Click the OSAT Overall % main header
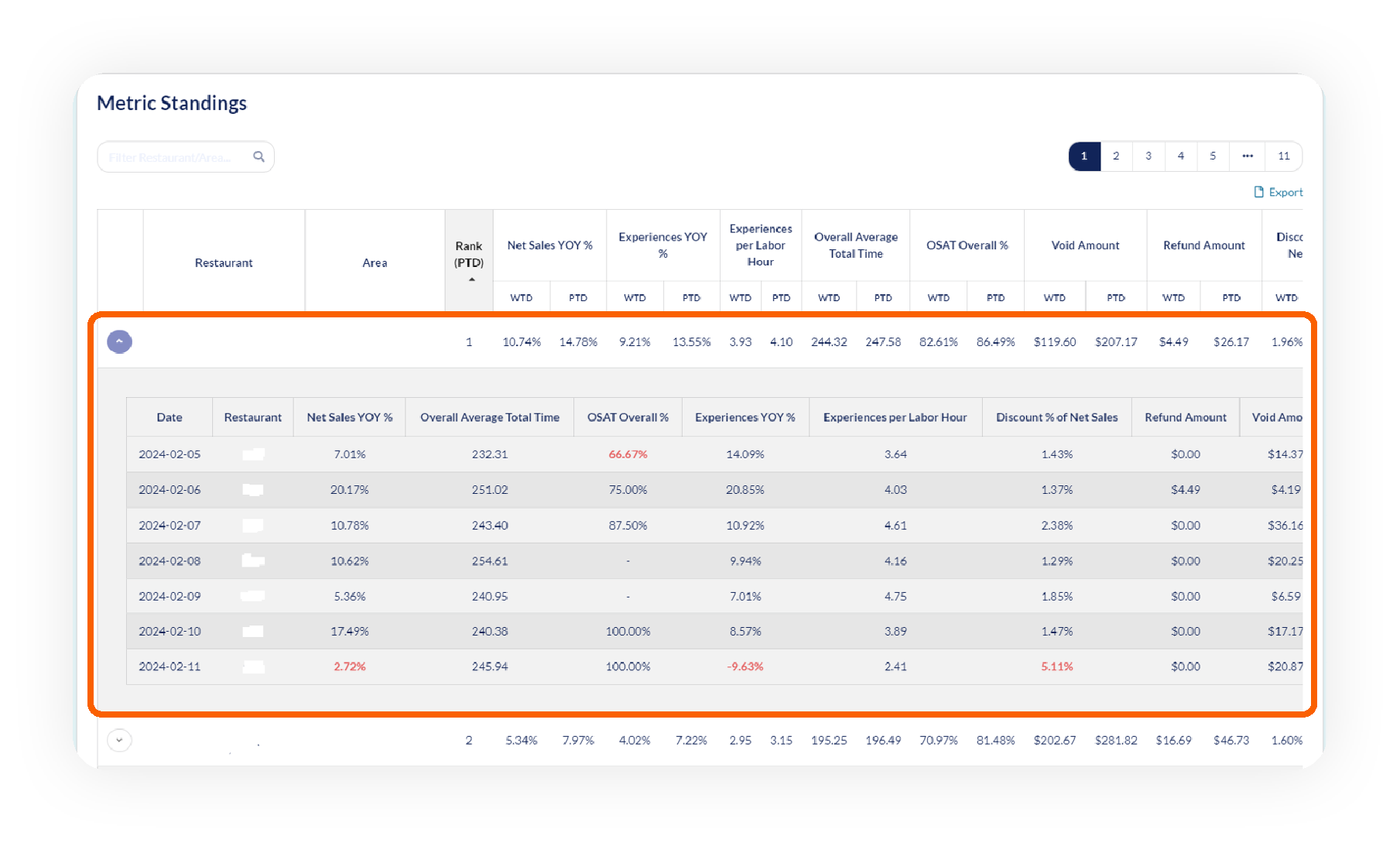 (967, 245)
